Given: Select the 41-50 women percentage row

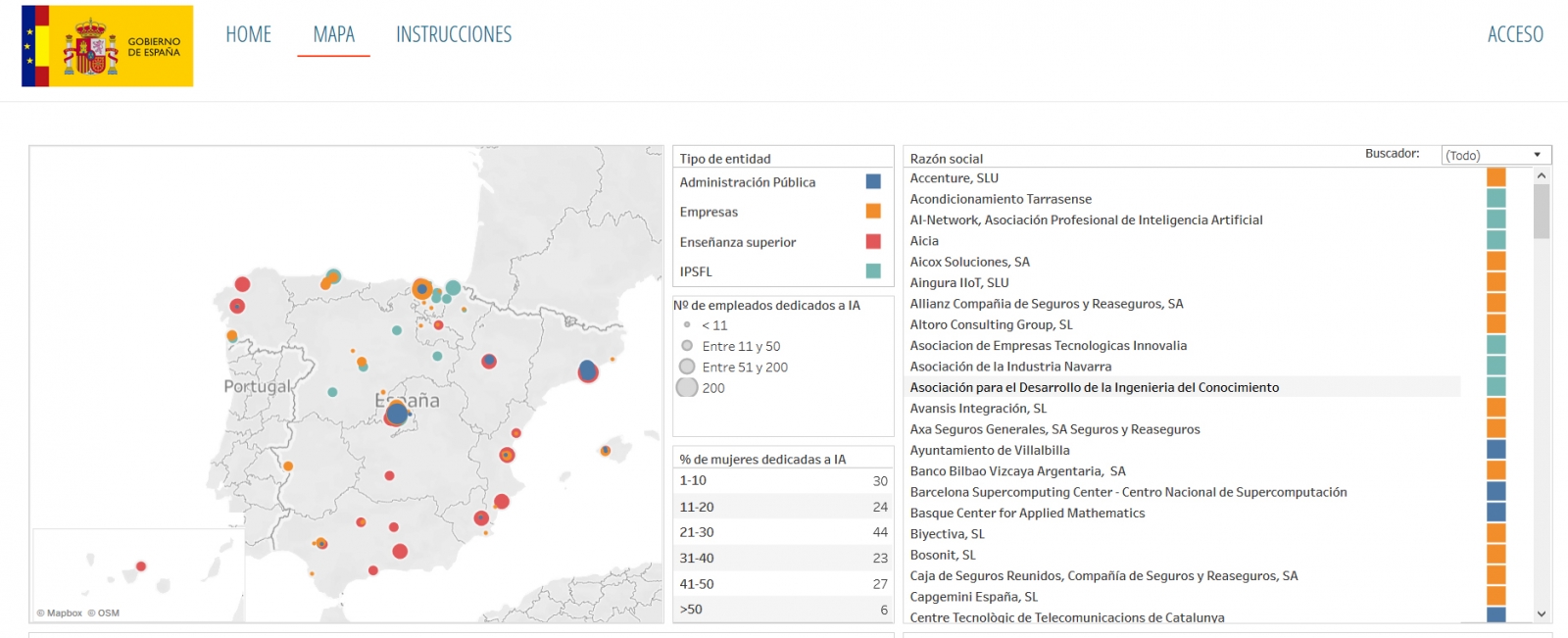Looking at the screenshot, I should (783, 583).
